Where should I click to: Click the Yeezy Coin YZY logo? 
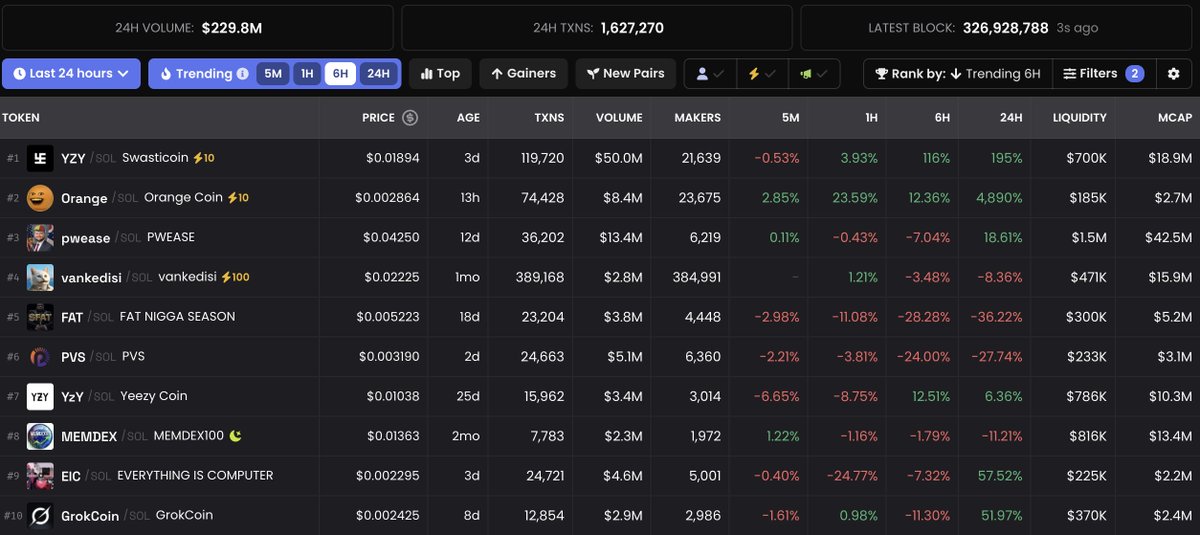coord(40,396)
